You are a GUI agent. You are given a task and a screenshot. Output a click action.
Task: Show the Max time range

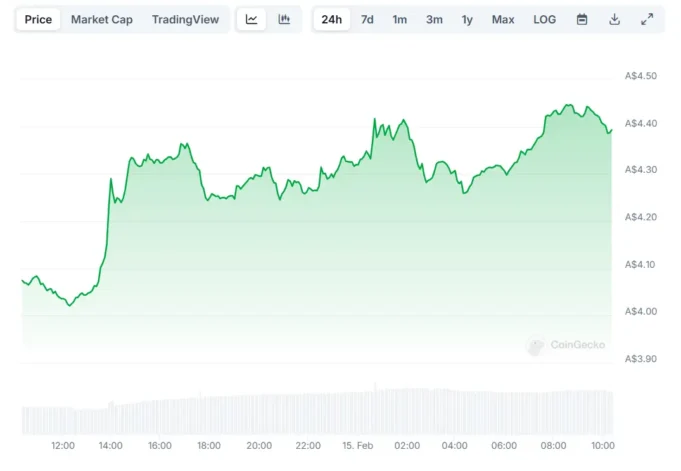click(x=503, y=20)
